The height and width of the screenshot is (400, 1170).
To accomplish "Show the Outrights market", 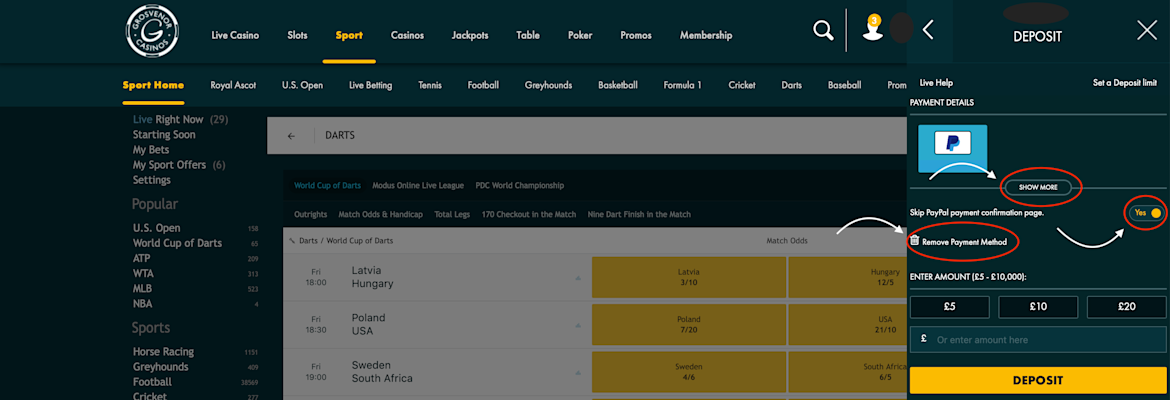I will [x=310, y=214].
